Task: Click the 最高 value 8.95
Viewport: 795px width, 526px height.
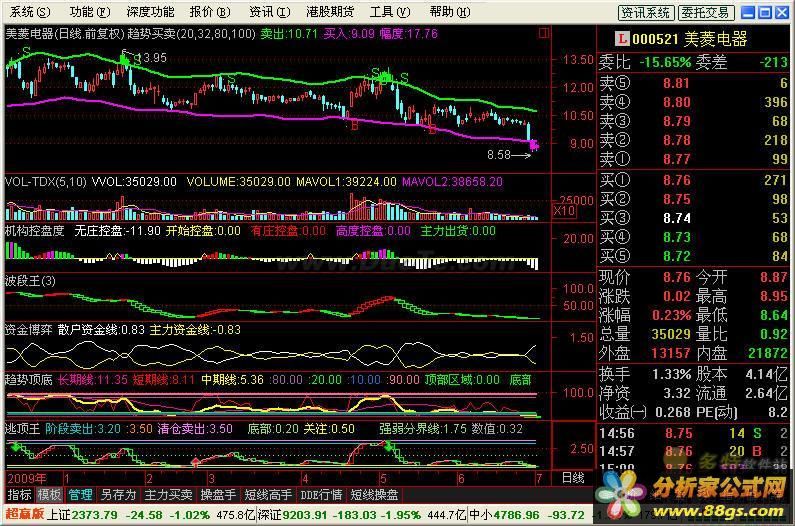Action: pyautogui.click(x=774, y=296)
